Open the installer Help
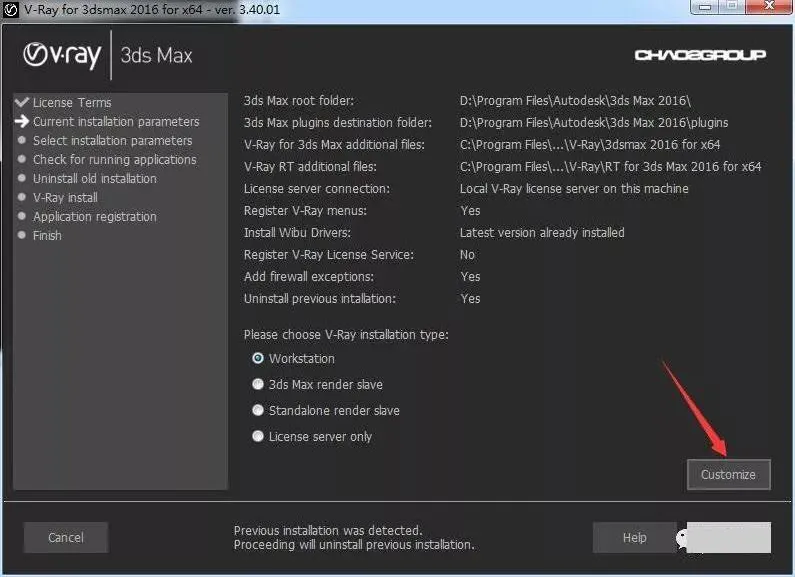This screenshot has width=795, height=577. coord(634,537)
